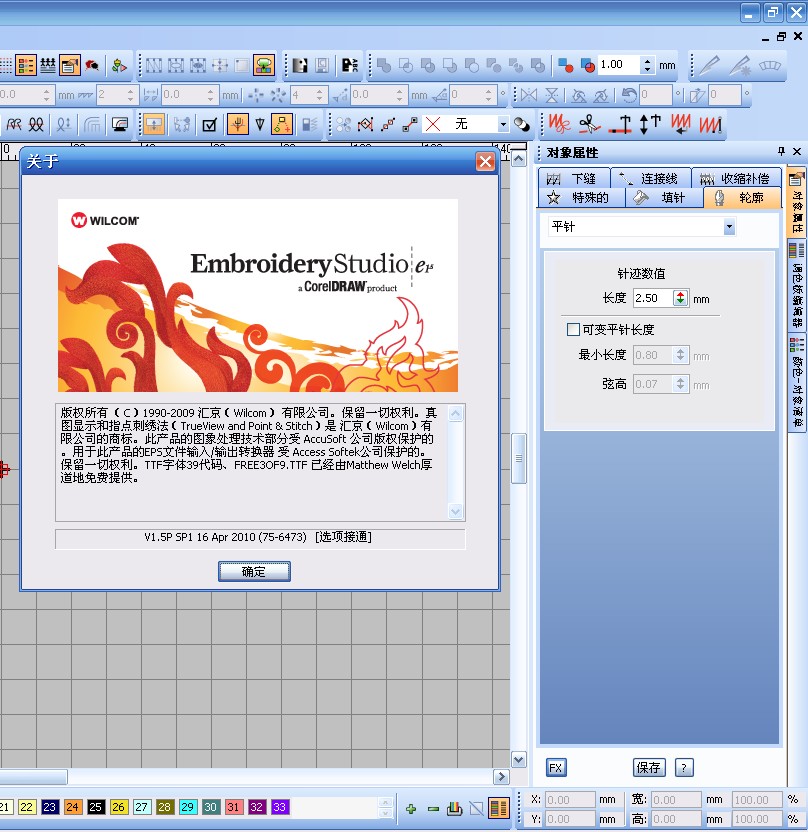The image size is (808, 832).
Task: Select color swatch 29 cyan
Action: click(187, 807)
